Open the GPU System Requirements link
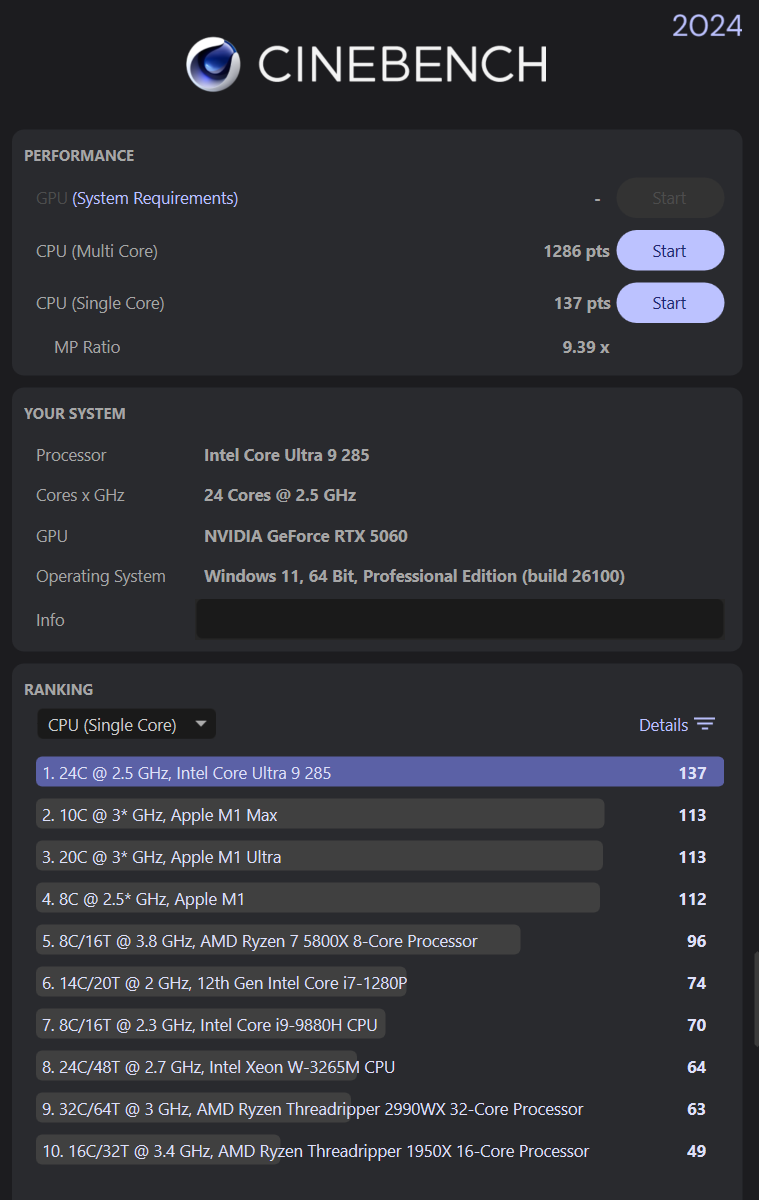Image resolution: width=759 pixels, height=1200 pixels. click(155, 198)
